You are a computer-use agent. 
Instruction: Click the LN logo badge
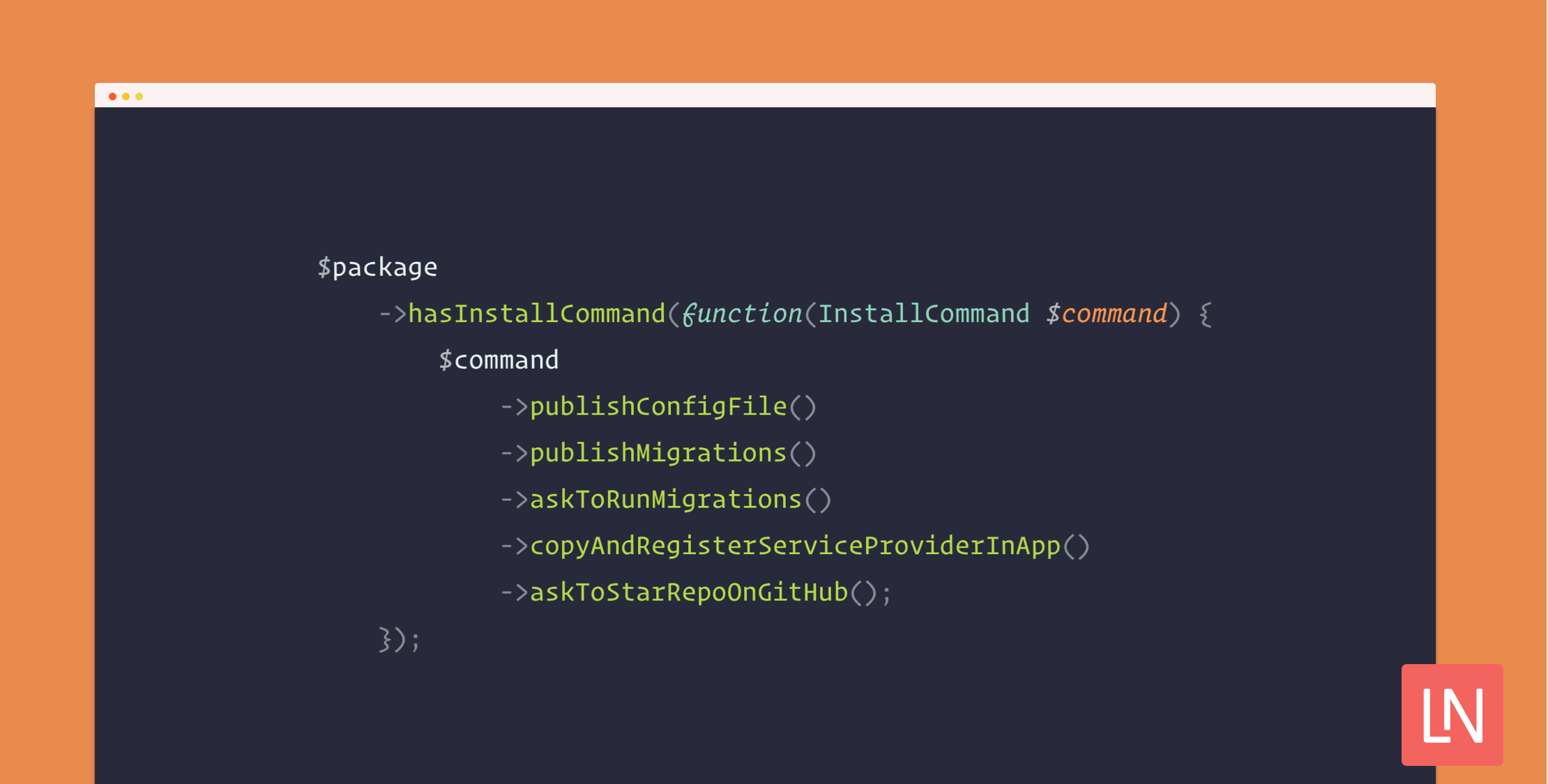(x=1452, y=714)
